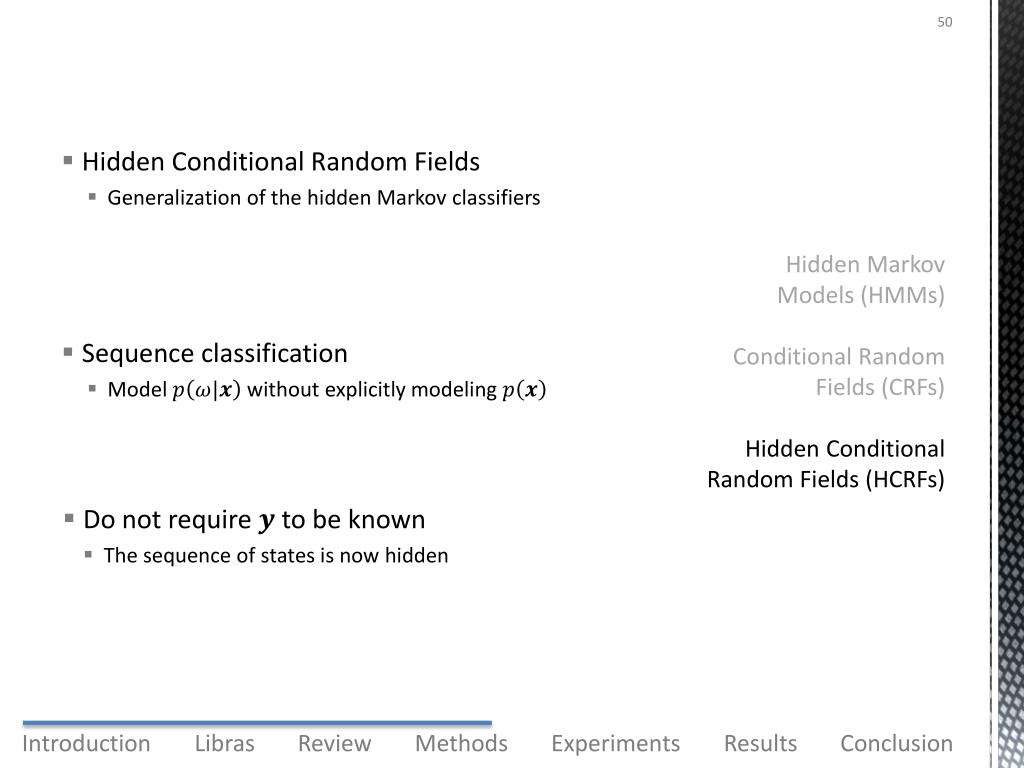
Task: Click 'The sequence of states is now hidden'
Action: [276, 556]
